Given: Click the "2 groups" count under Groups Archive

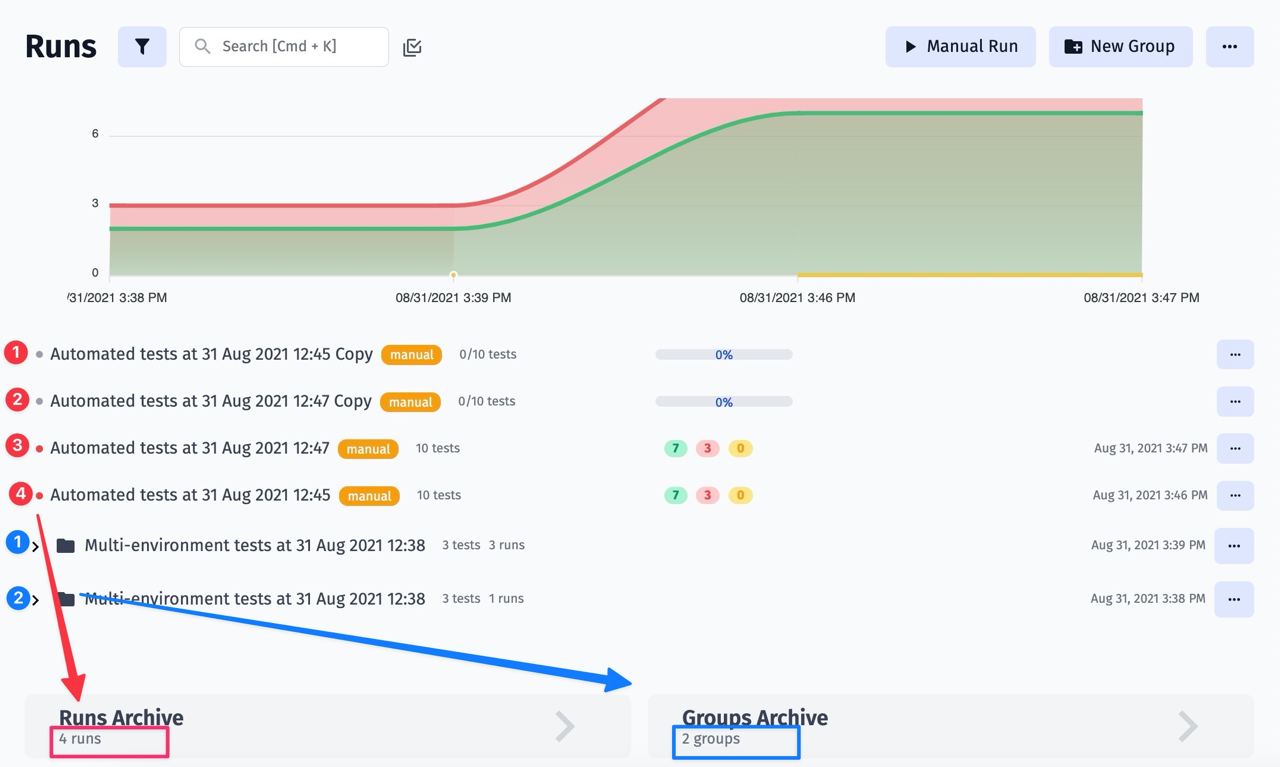Looking at the screenshot, I should [x=711, y=739].
